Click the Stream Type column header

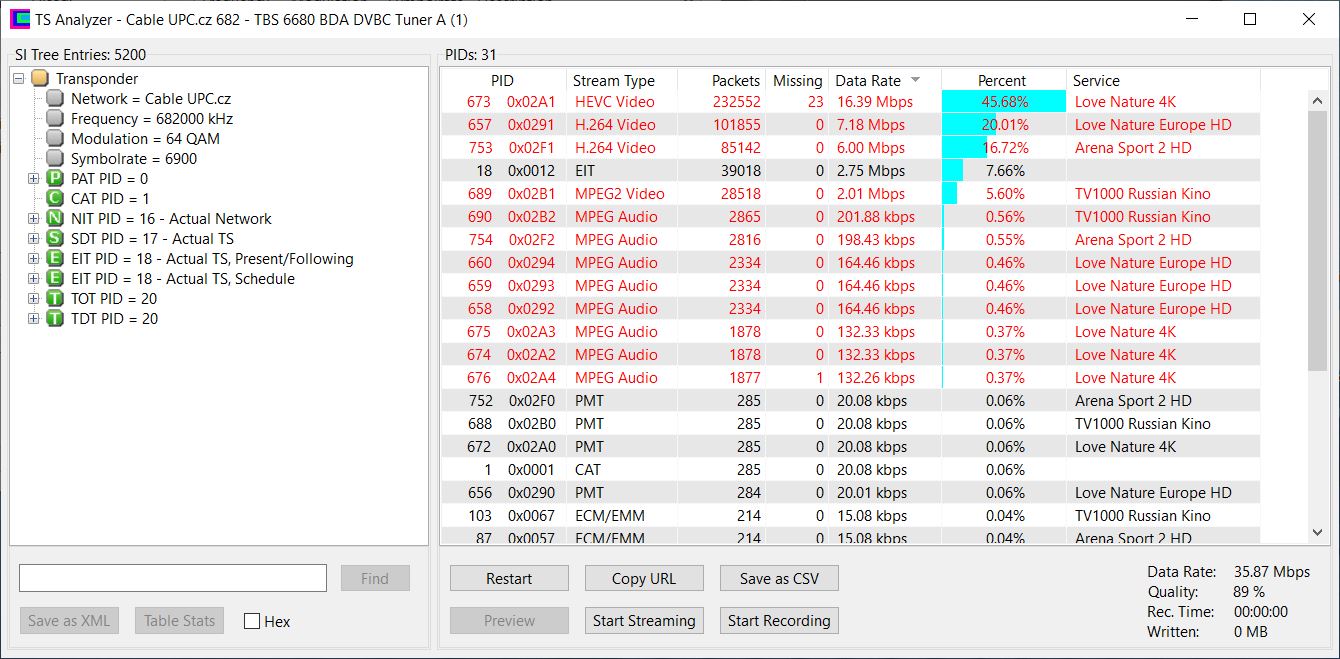(613, 81)
